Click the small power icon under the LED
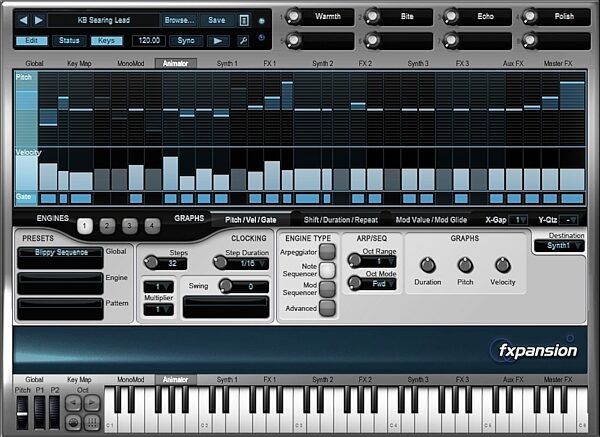The width and height of the screenshot is (600, 437). [x=262, y=38]
